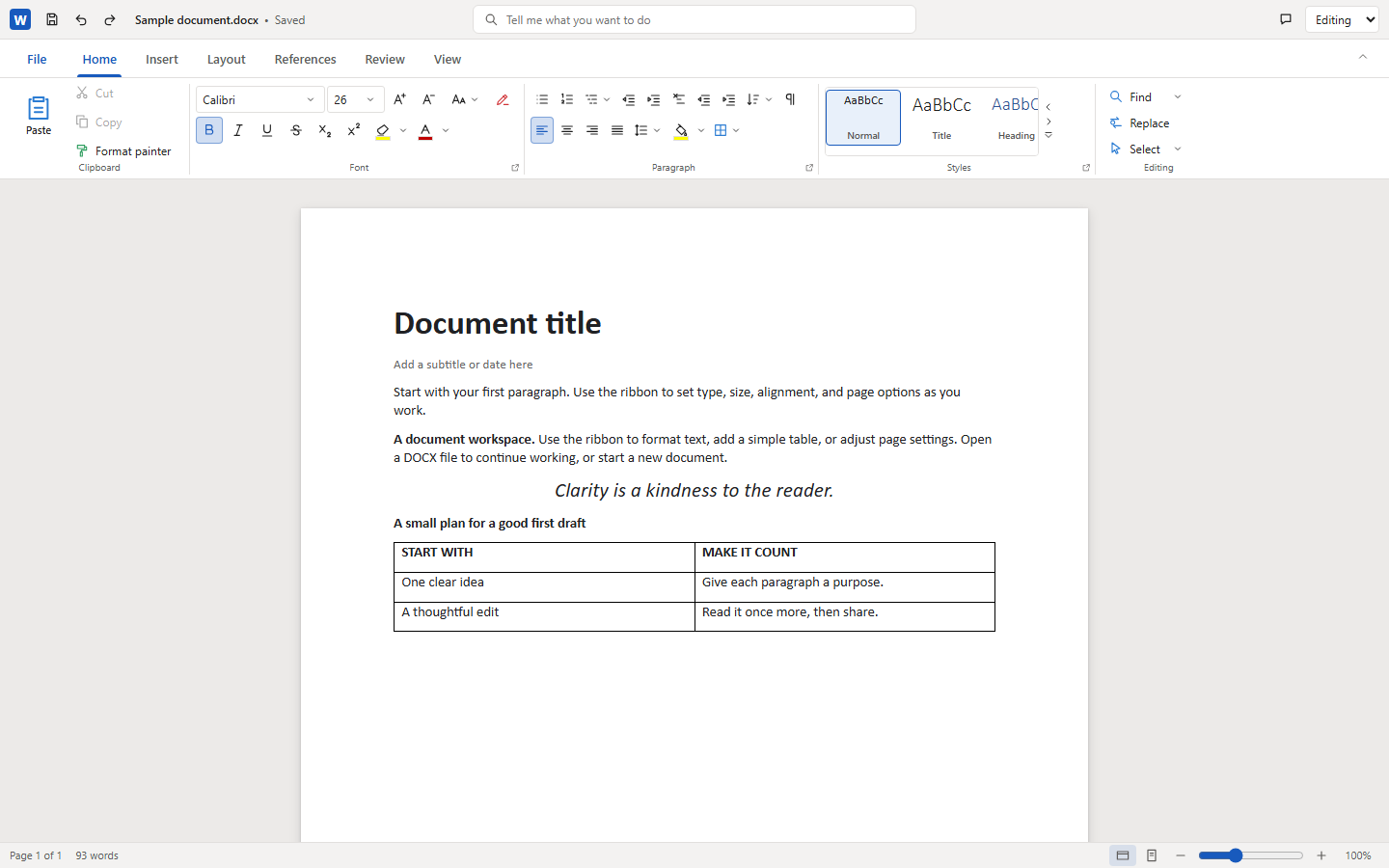Click the Save icon in title bar

(52, 19)
